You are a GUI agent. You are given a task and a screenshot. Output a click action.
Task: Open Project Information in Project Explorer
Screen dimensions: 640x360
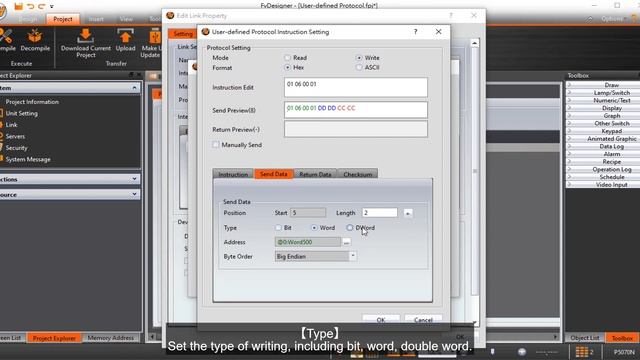(x=32, y=102)
